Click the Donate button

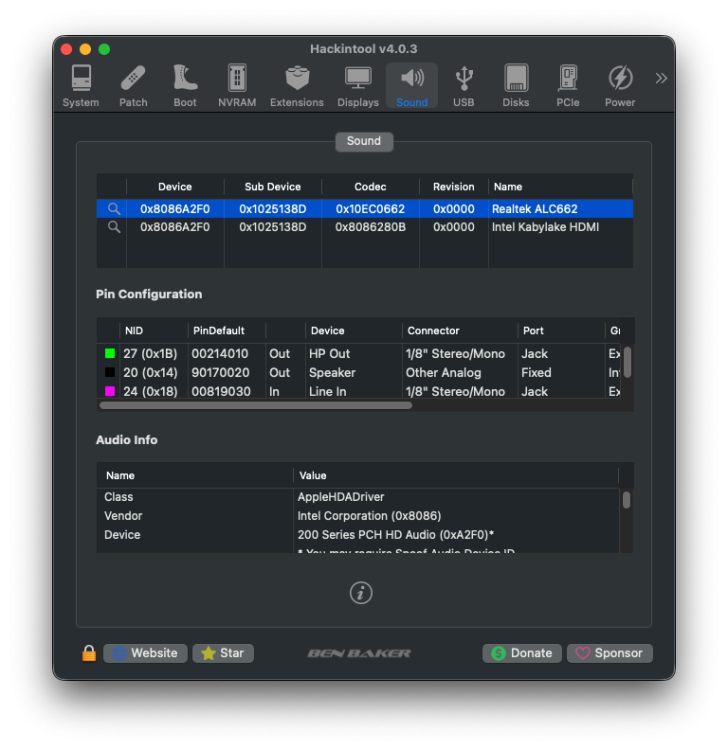coord(522,653)
